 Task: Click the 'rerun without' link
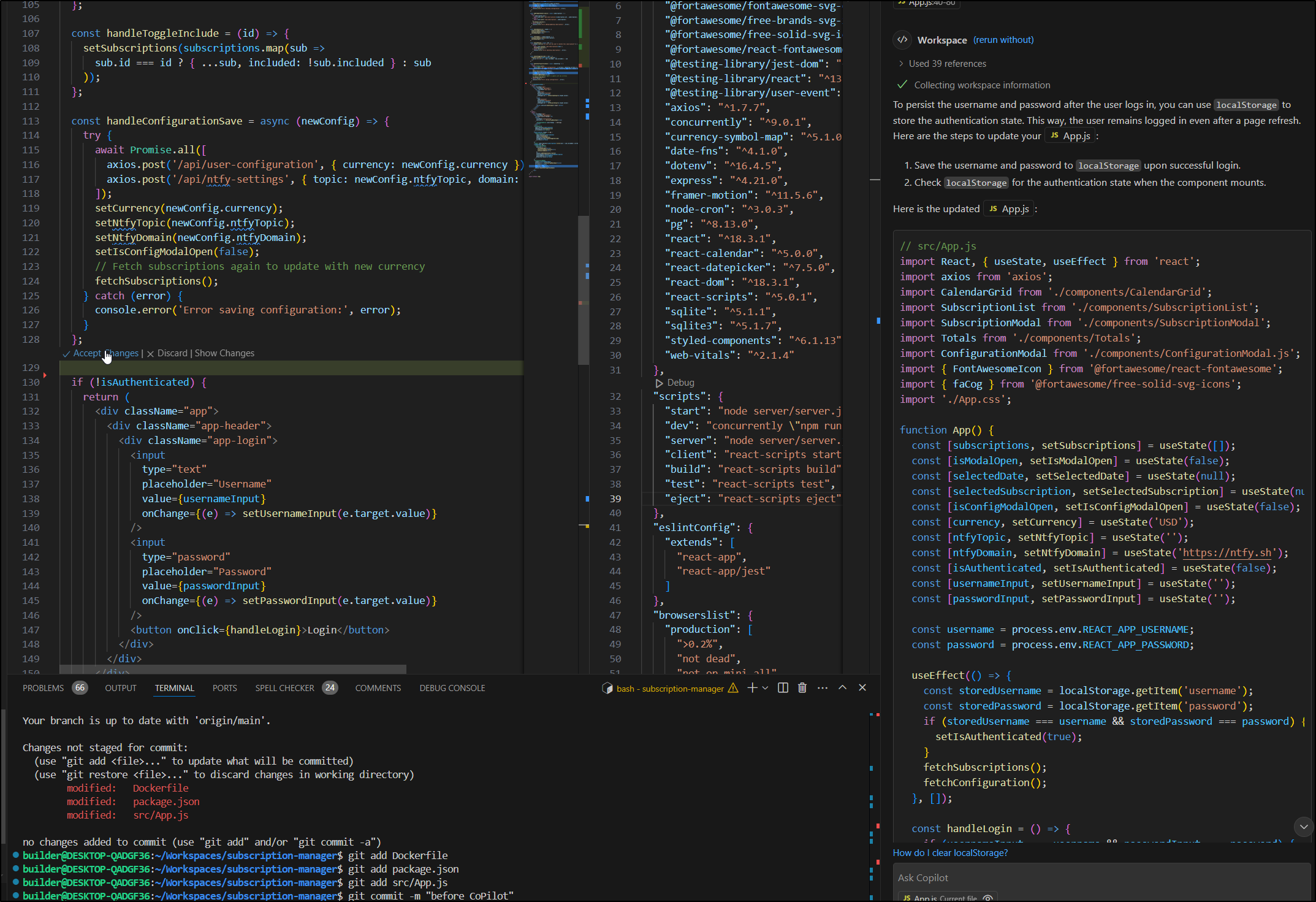tap(1003, 40)
